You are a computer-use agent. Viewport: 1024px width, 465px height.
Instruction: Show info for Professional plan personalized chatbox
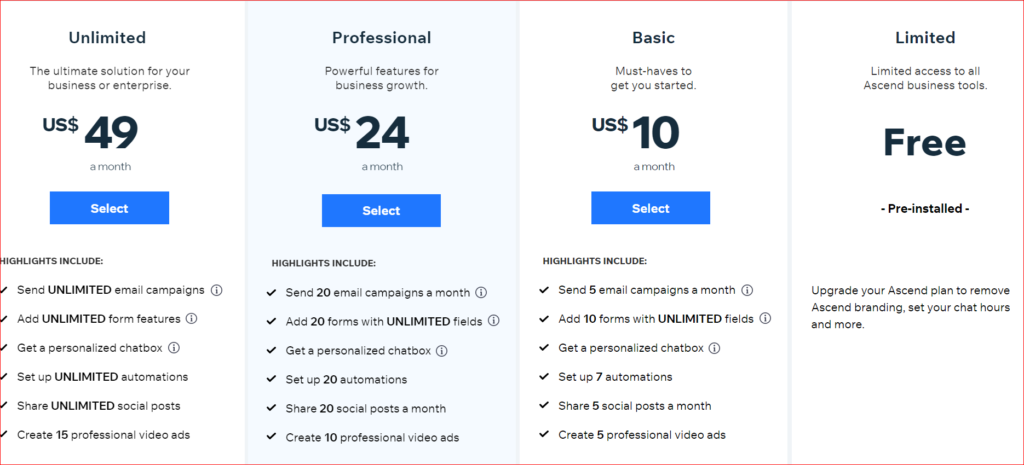441,351
